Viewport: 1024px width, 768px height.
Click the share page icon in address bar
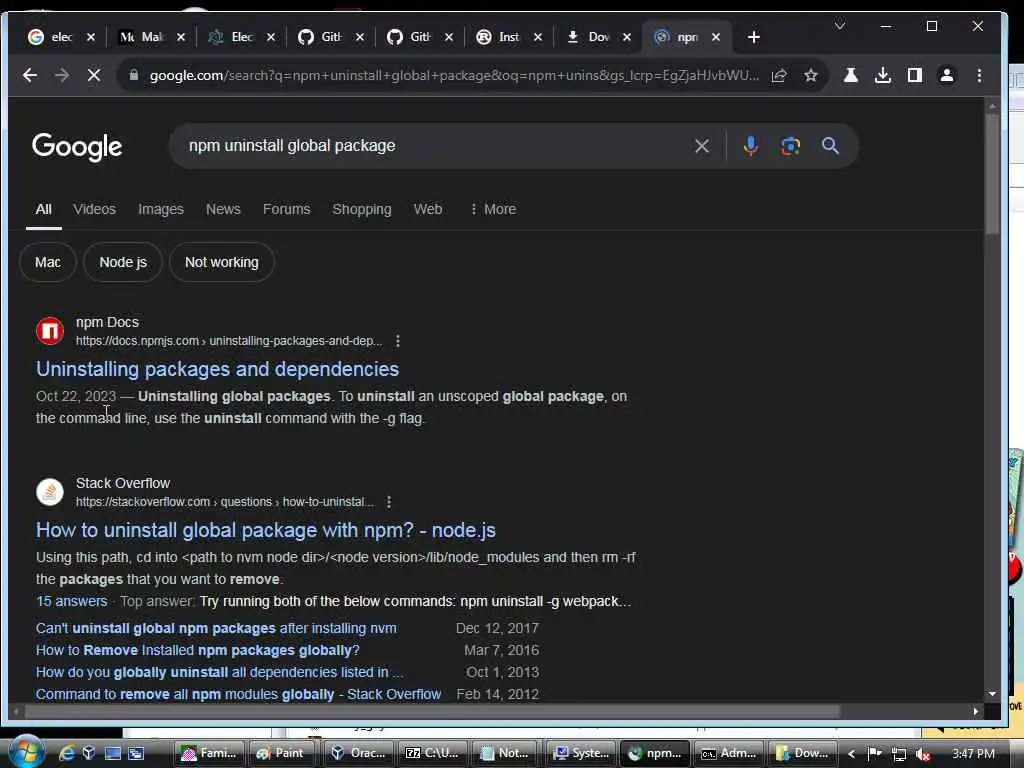pos(778,76)
